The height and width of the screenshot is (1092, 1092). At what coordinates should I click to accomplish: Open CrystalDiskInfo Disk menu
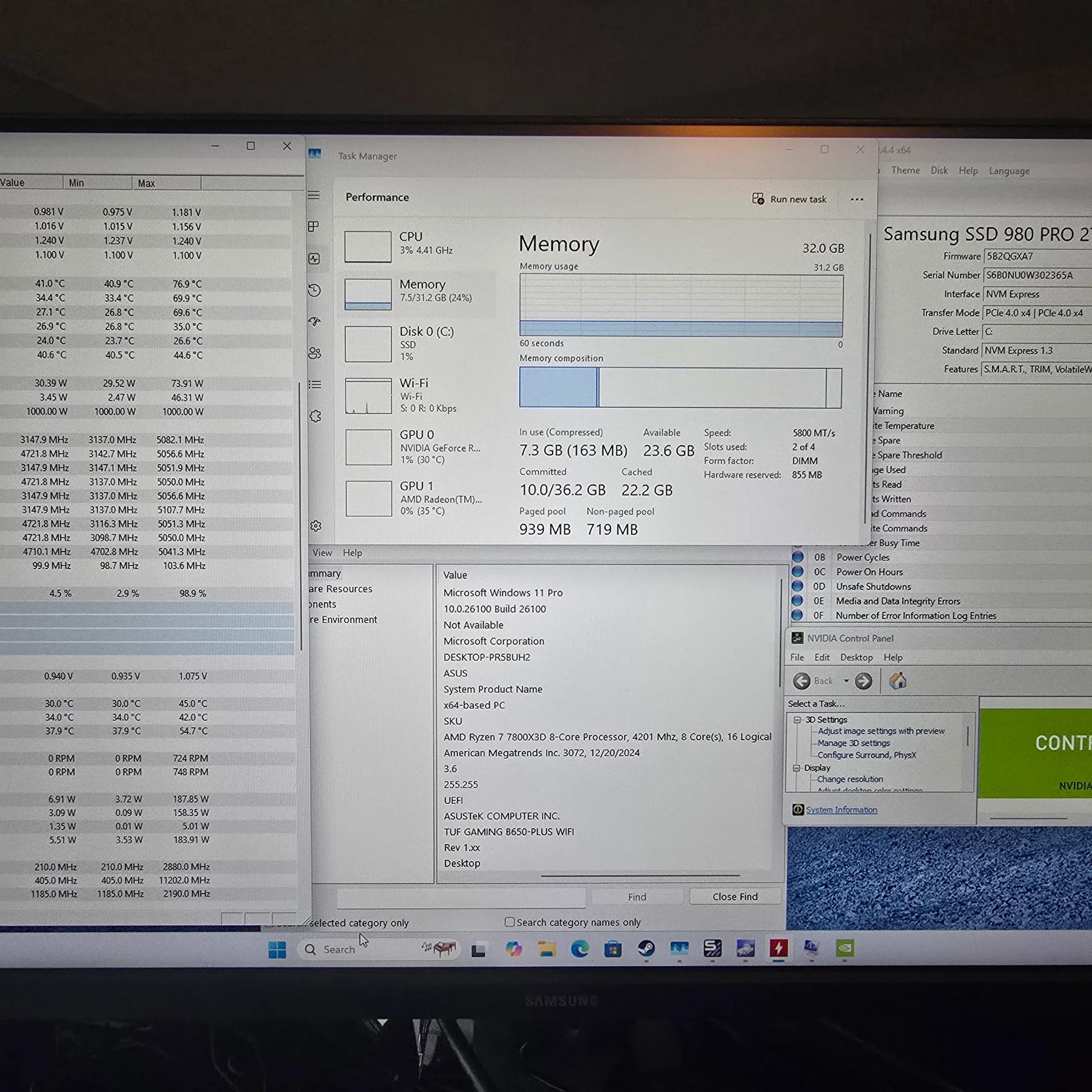coord(940,170)
